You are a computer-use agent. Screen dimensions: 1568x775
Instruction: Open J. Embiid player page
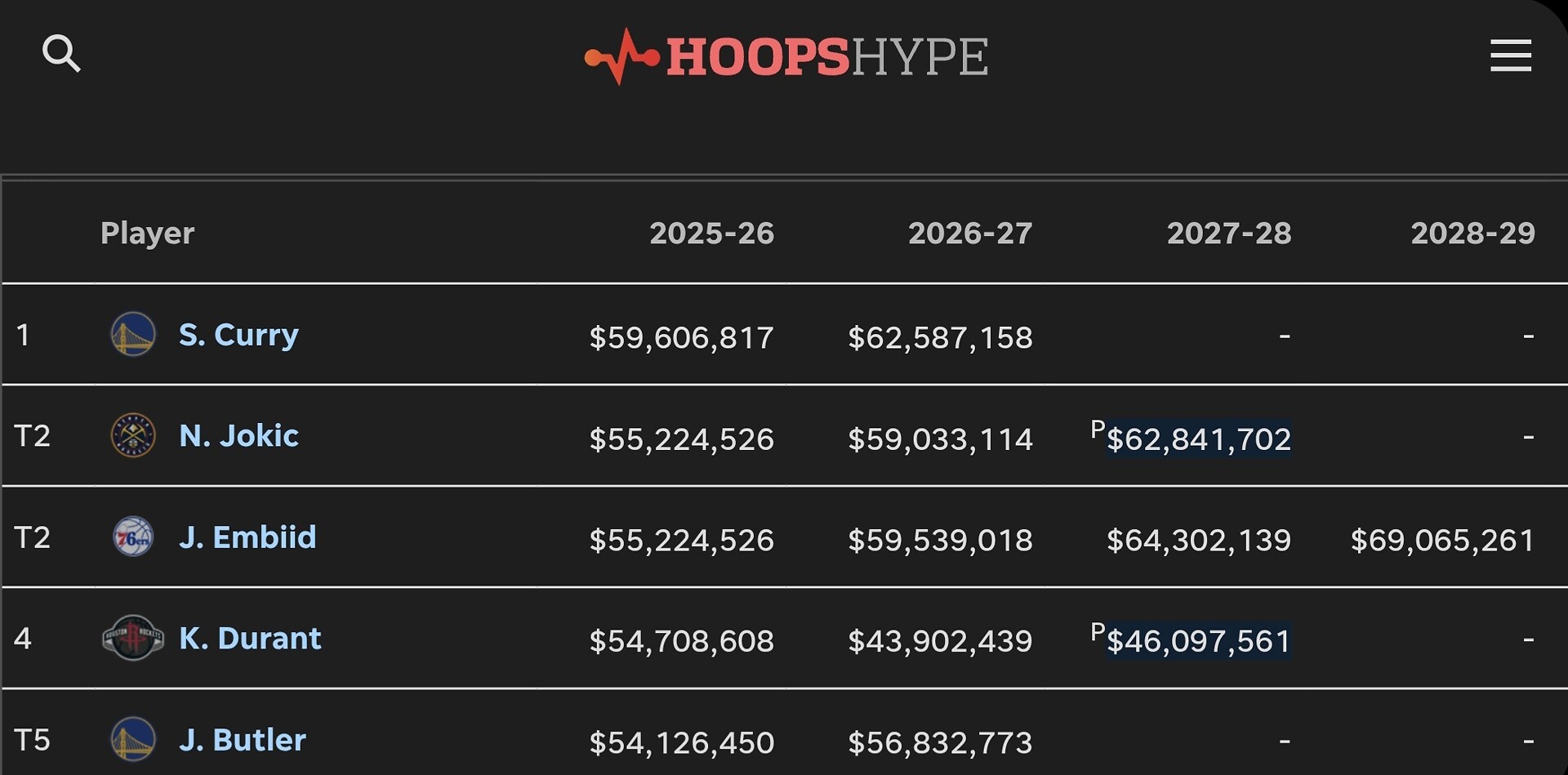click(x=247, y=537)
